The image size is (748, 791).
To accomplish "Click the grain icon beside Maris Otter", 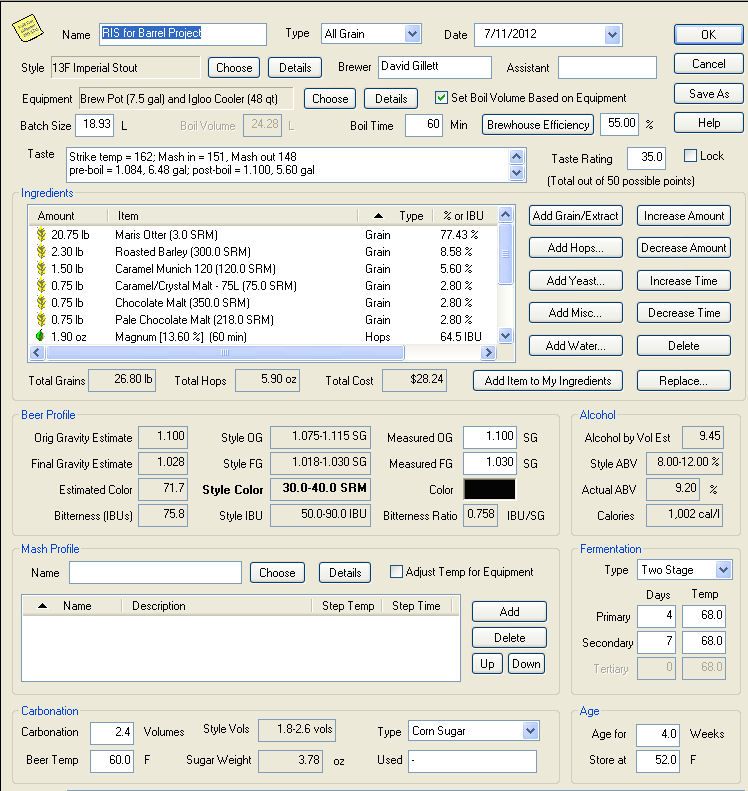I will pyautogui.click(x=41, y=235).
